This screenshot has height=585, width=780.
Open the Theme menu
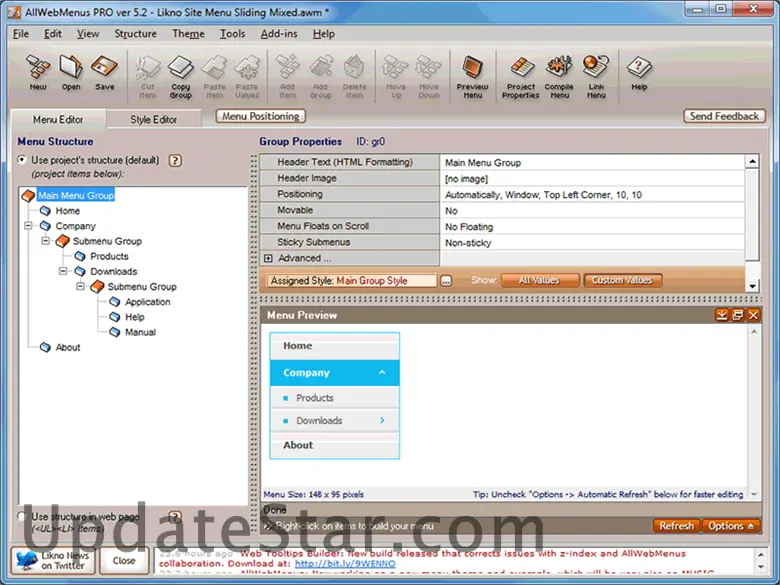(x=188, y=34)
